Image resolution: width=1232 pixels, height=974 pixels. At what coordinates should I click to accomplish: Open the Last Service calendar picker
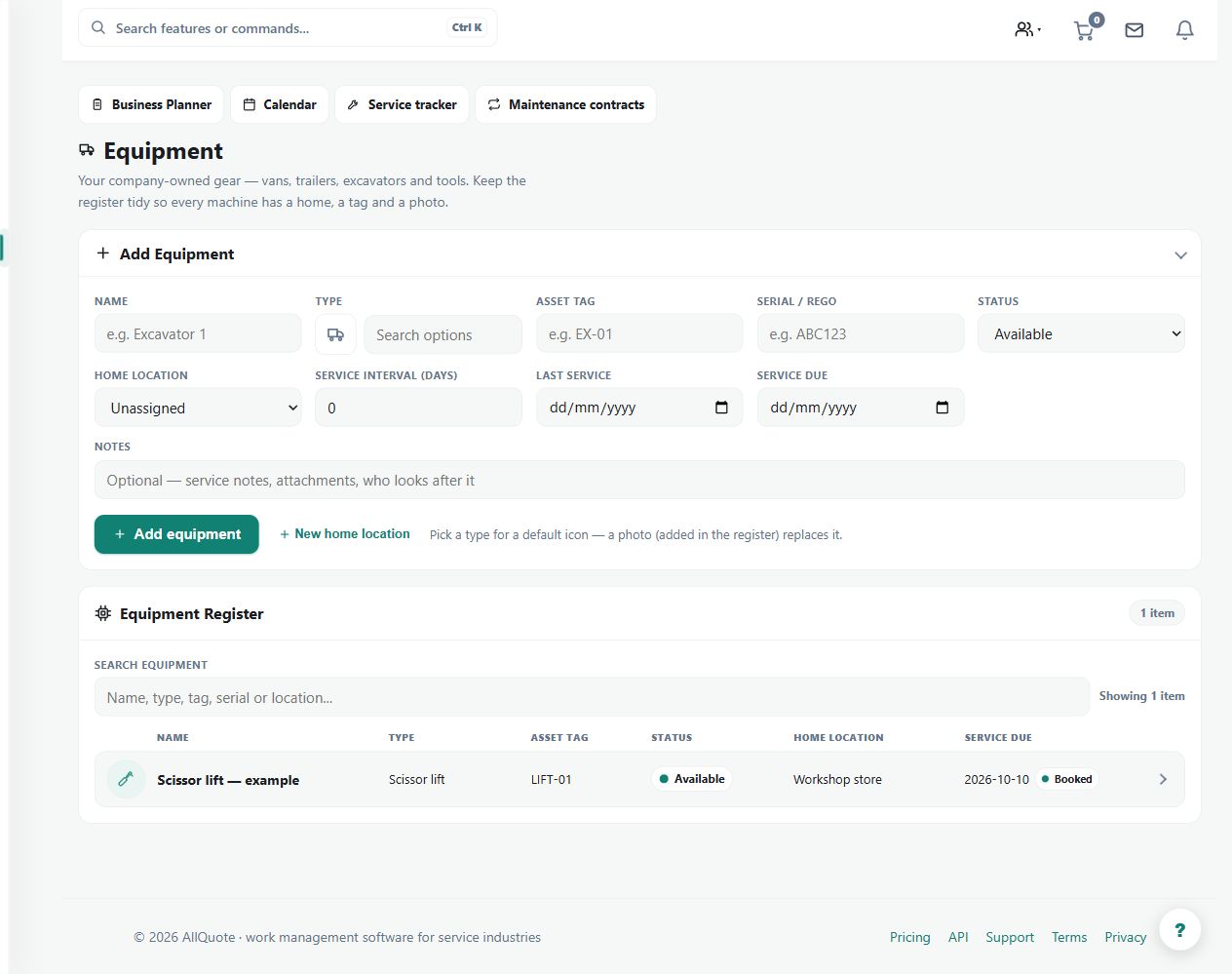click(x=721, y=408)
